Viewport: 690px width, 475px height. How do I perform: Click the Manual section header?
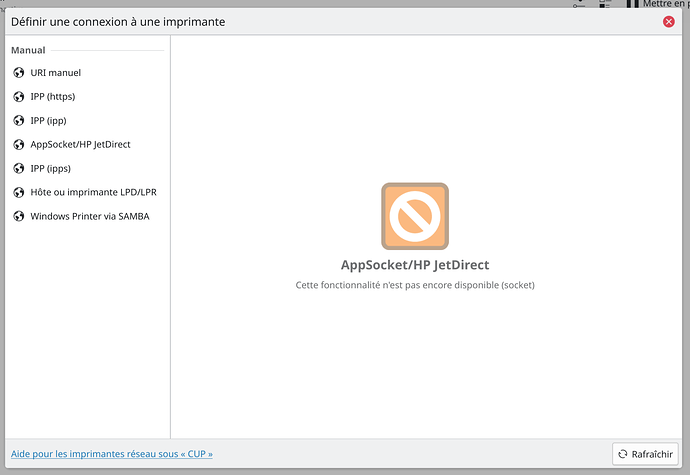click(x=28, y=50)
